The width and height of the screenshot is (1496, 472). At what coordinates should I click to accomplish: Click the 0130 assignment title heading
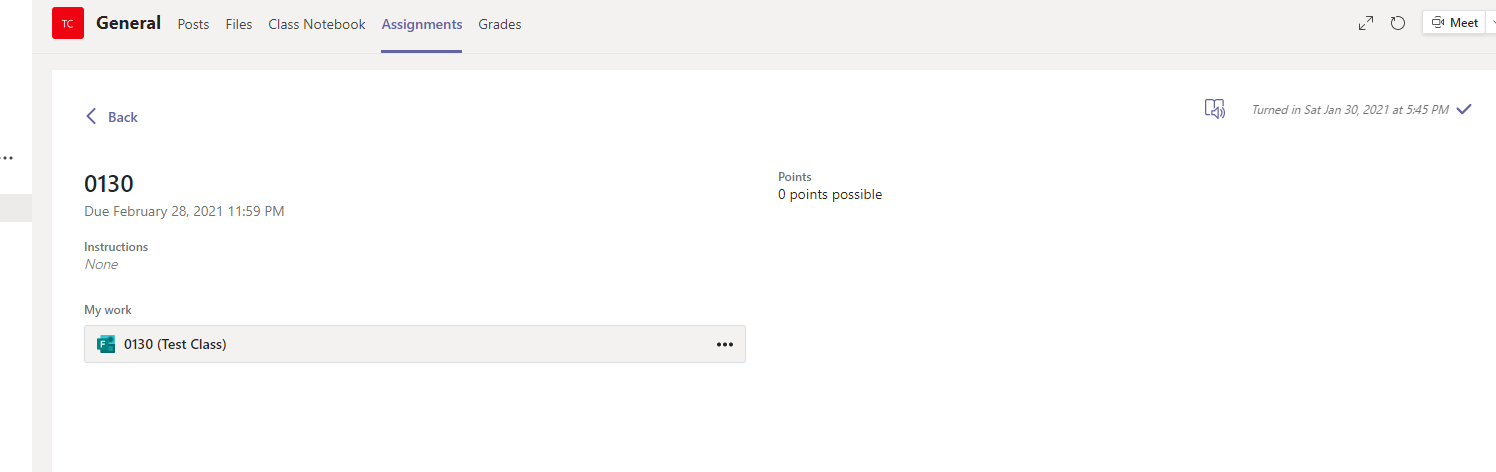tap(109, 184)
